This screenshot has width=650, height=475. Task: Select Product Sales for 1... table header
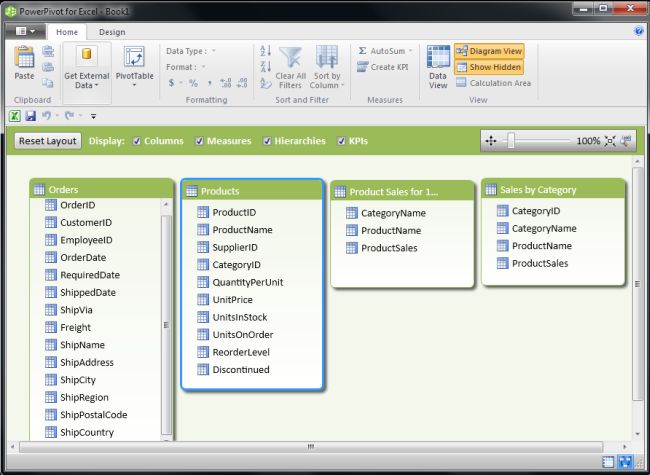[x=403, y=191]
